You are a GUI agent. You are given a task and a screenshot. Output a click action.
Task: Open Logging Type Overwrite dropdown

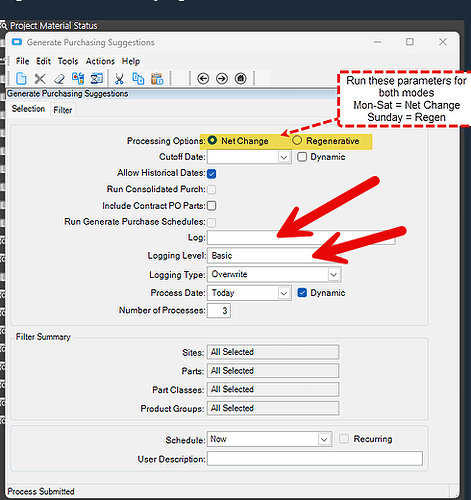point(334,275)
